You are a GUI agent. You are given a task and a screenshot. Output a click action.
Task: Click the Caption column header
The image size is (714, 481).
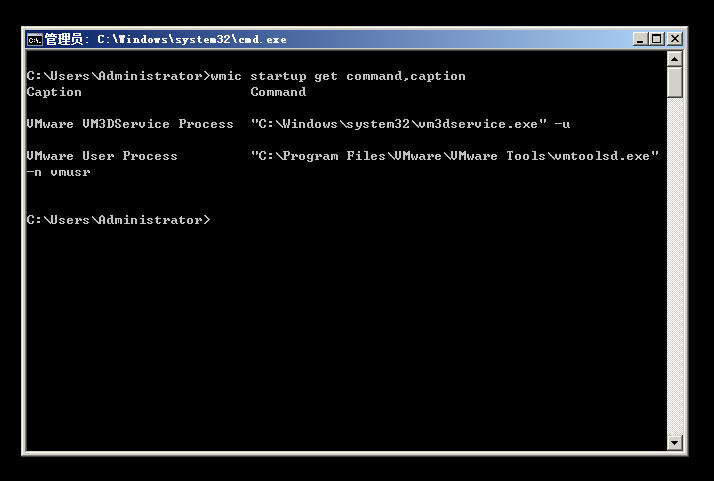(x=54, y=92)
